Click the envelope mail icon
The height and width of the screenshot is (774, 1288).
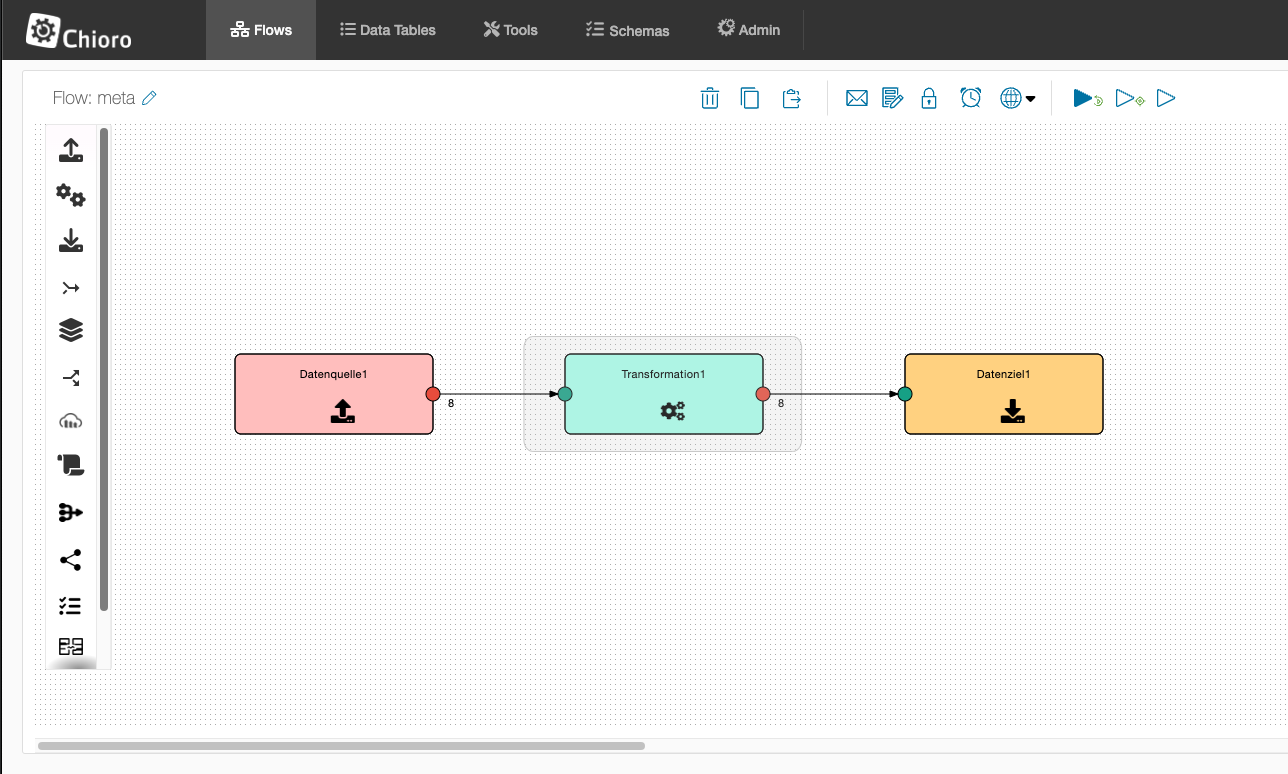(x=856, y=98)
